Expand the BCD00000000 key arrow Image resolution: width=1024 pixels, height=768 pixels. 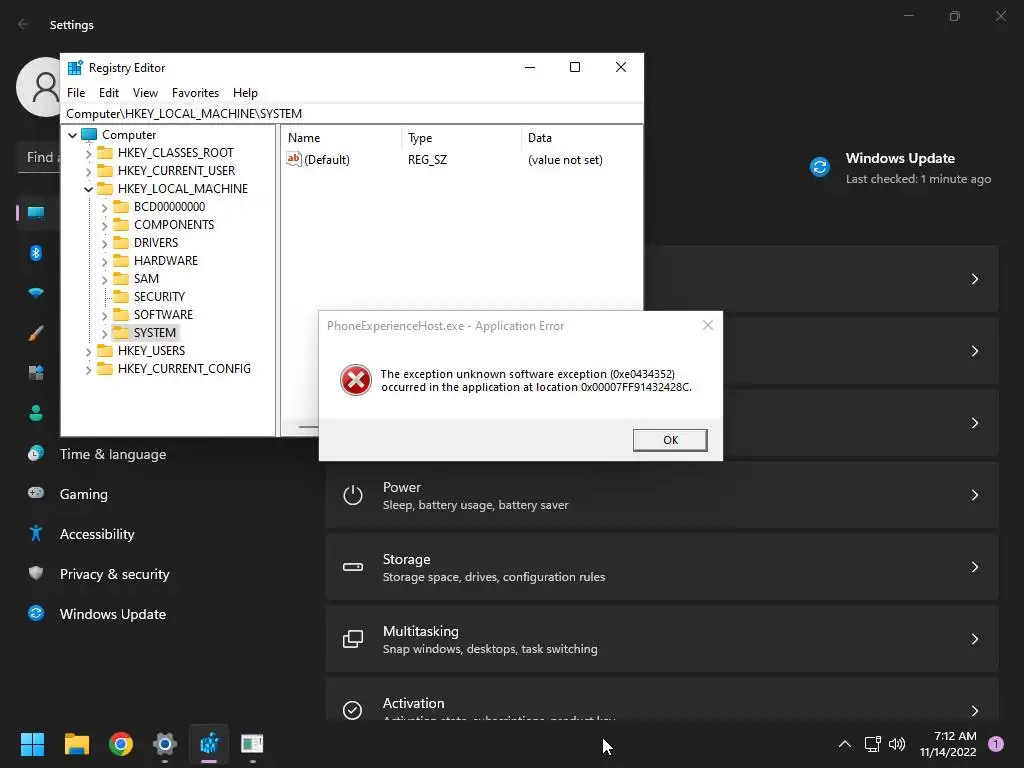[x=104, y=207]
